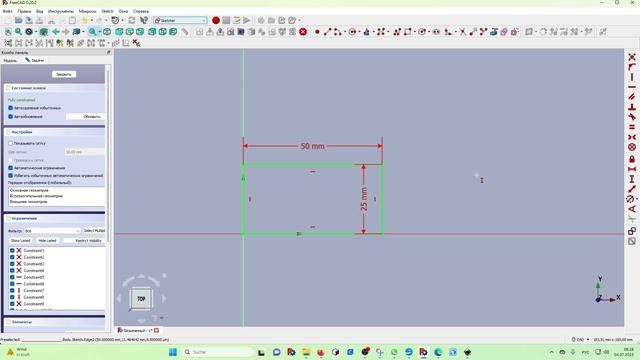Expand the elements section header

click(x=54, y=322)
